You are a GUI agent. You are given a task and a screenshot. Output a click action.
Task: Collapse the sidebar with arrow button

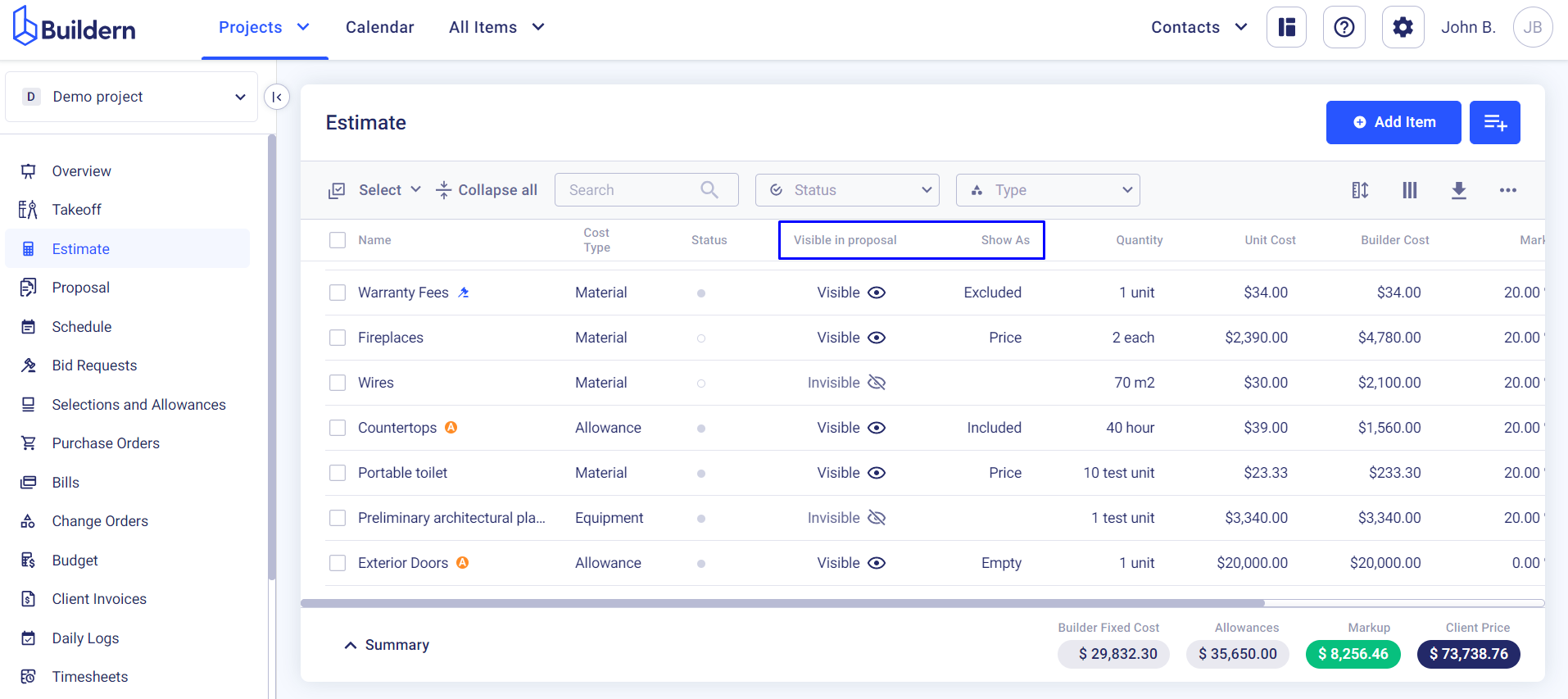pos(277,97)
